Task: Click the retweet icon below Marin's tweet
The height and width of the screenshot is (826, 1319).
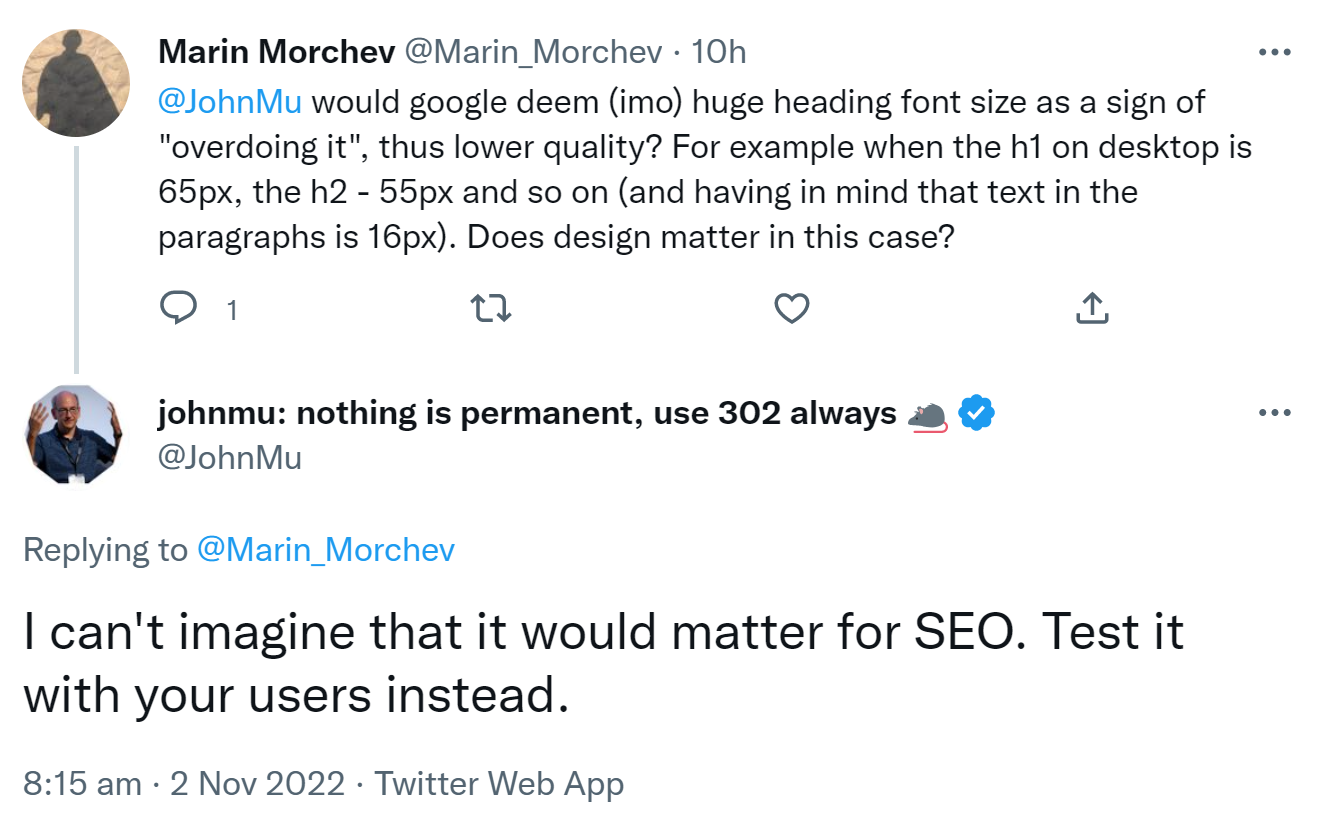Action: (490, 308)
